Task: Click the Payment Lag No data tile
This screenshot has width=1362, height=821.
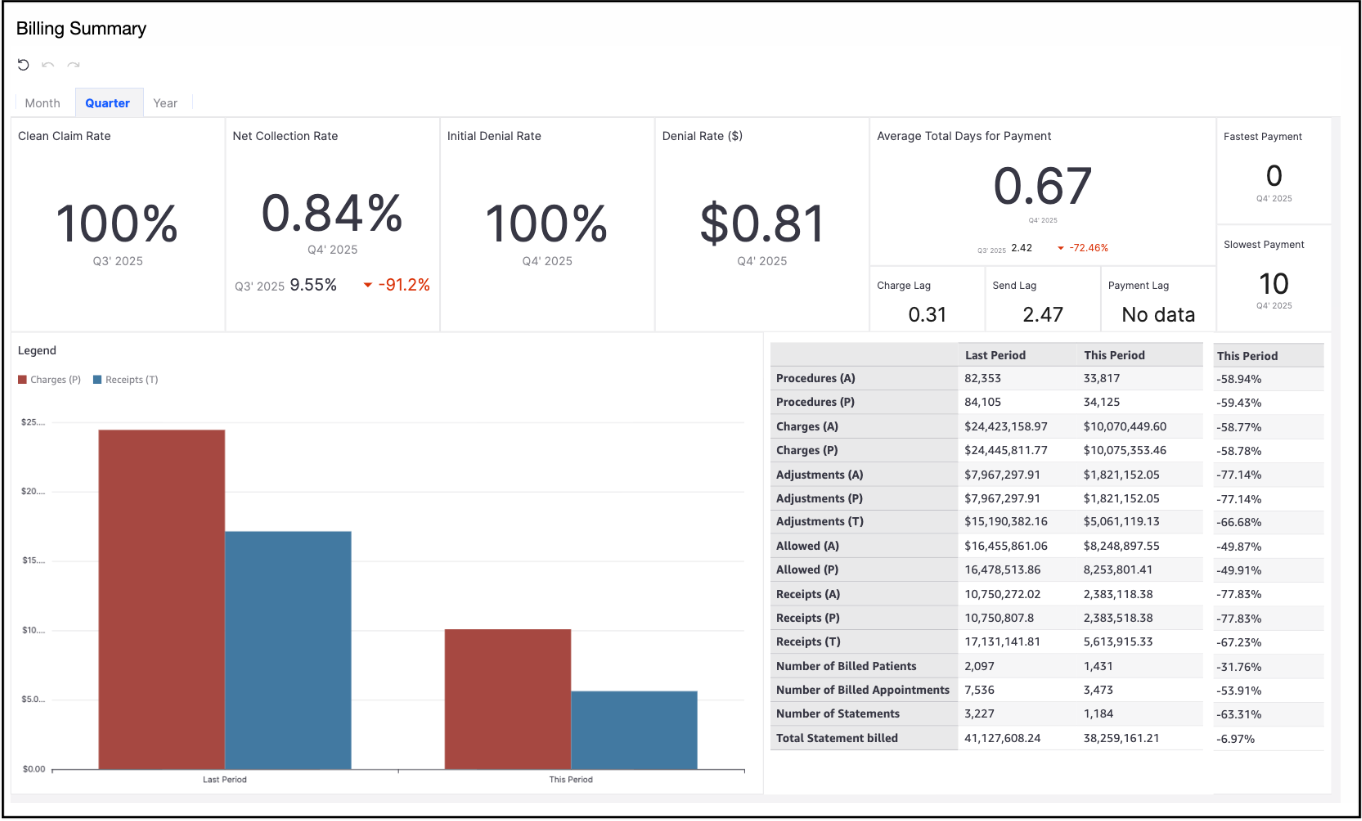Action: 1158,299
